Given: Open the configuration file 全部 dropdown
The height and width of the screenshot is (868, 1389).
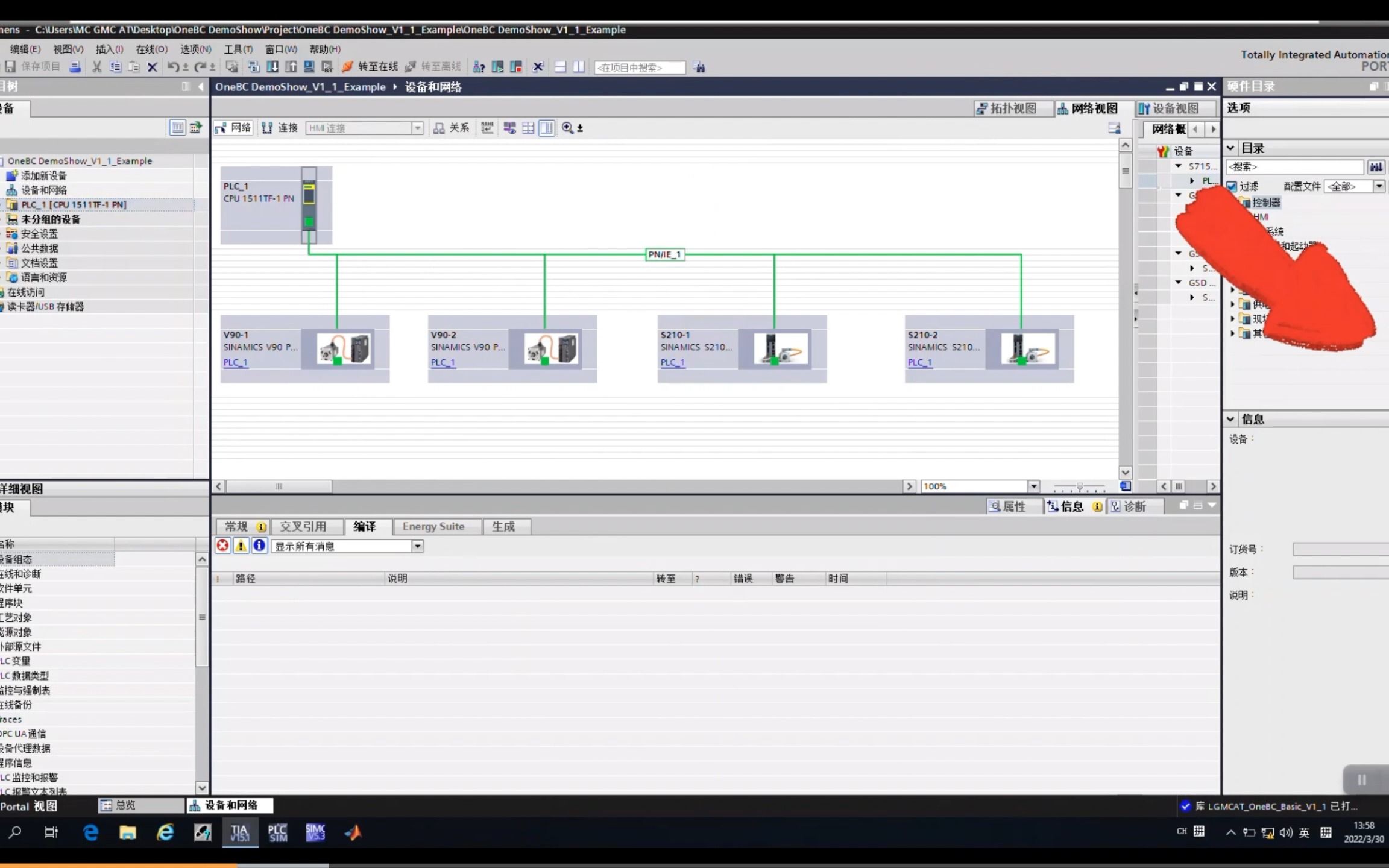Looking at the screenshot, I should coord(1379,186).
